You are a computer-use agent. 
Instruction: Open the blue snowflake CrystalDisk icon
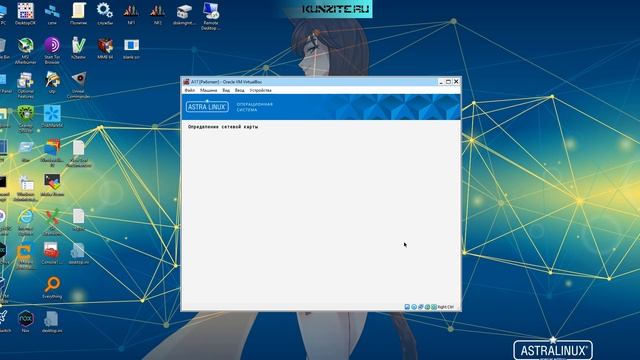[52, 116]
